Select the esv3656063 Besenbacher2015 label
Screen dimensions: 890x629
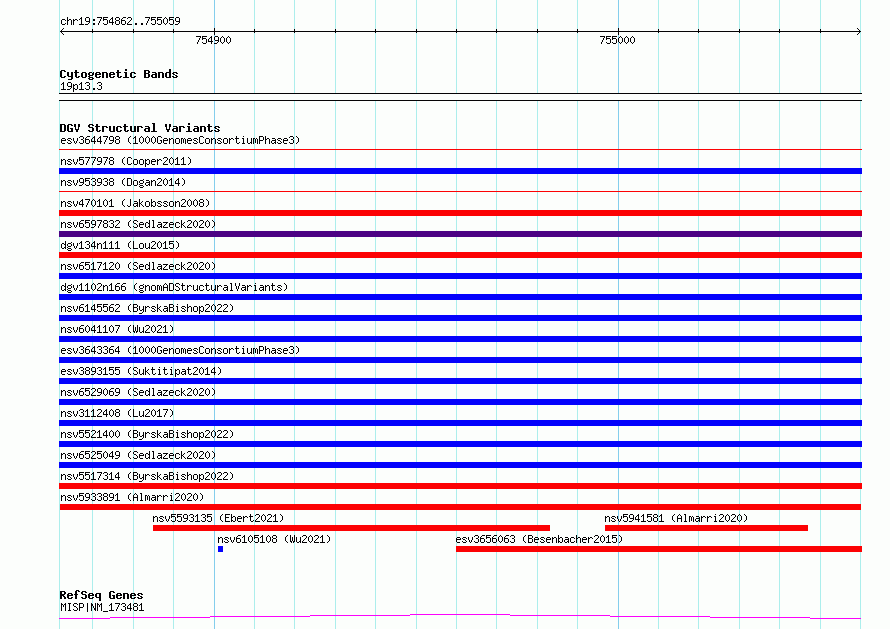coord(539,539)
